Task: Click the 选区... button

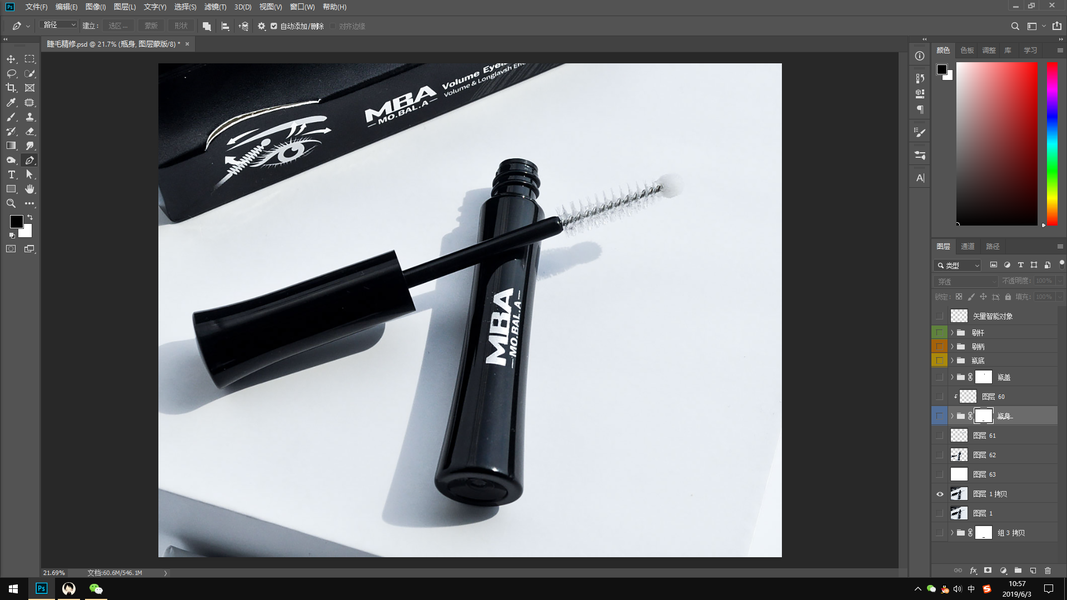Action: point(118,26)
